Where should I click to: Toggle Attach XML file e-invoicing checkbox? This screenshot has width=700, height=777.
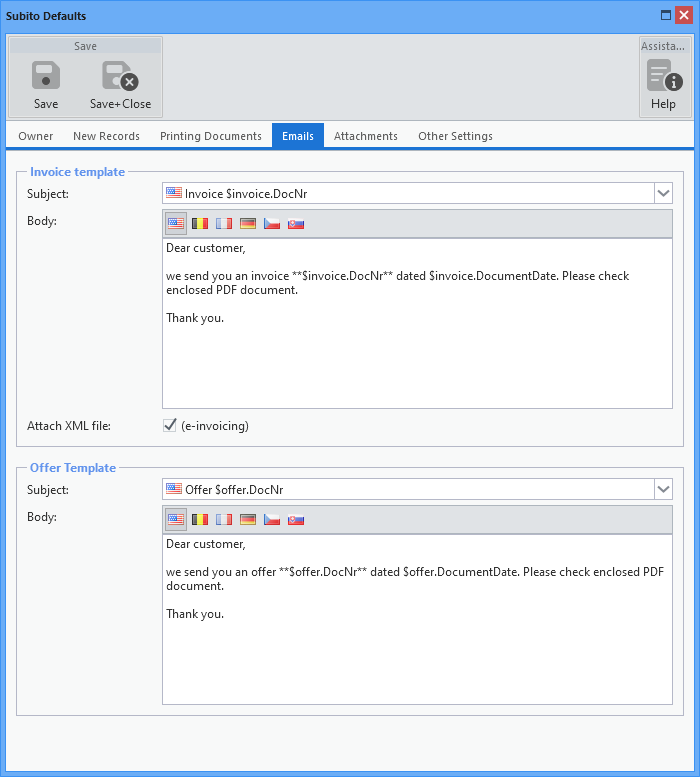(170, 425)
